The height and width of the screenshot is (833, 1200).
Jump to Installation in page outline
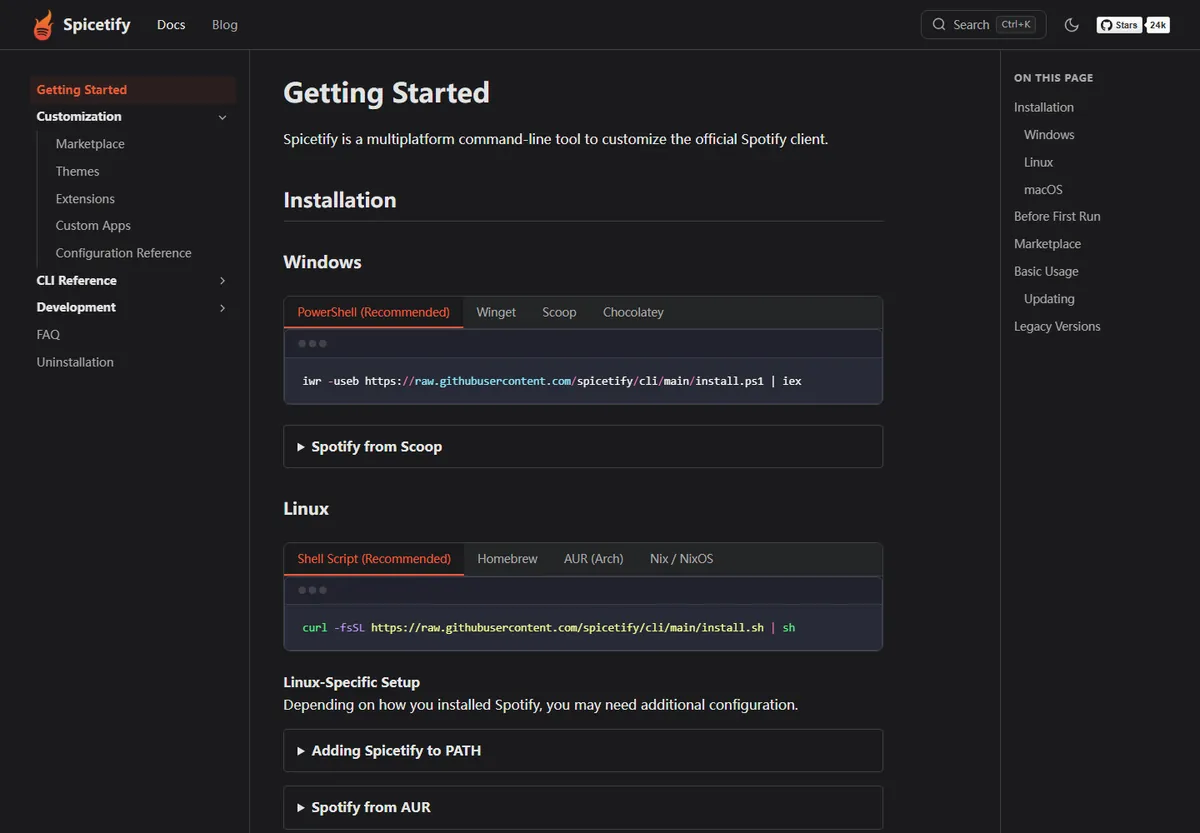click(1044, 108)
